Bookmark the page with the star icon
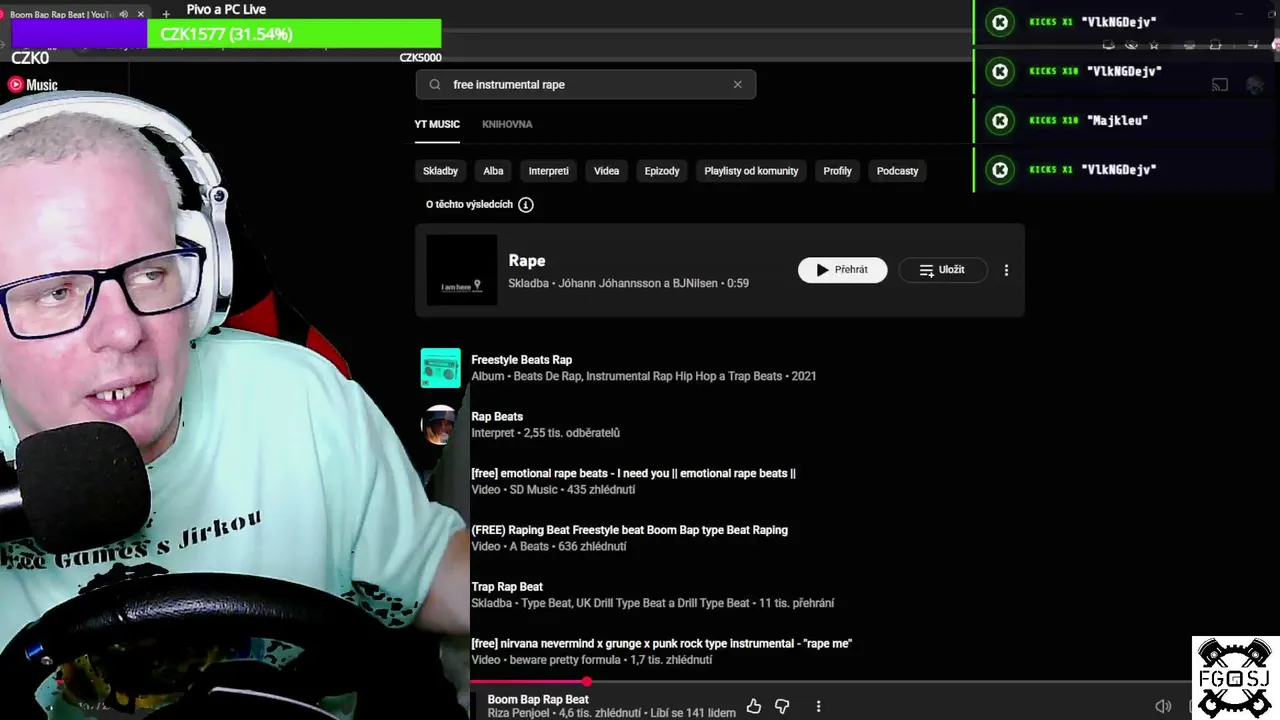This screenshot has width=1280, height=720. pyautogui.click(x=1154, y=45)
